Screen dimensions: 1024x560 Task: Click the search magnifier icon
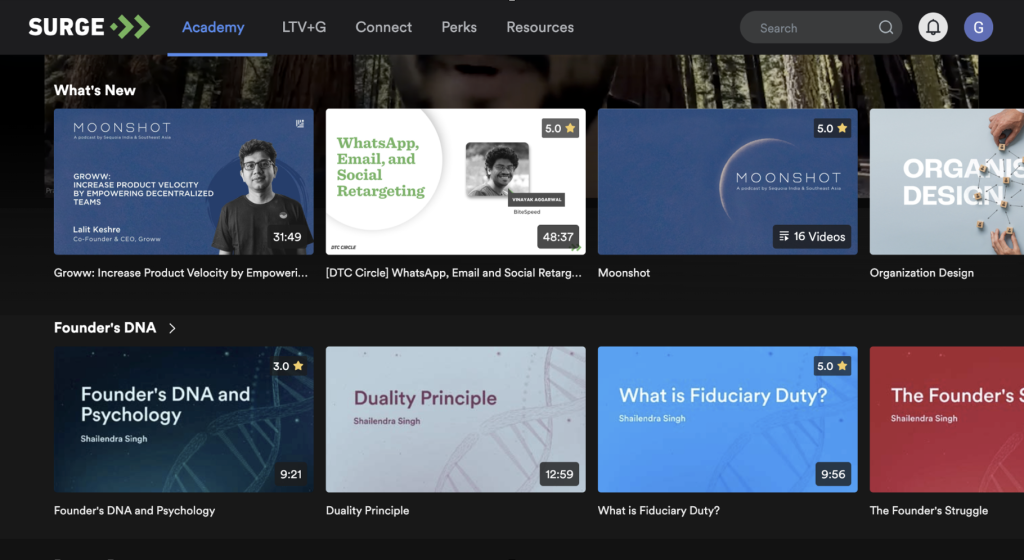point(886,28)
